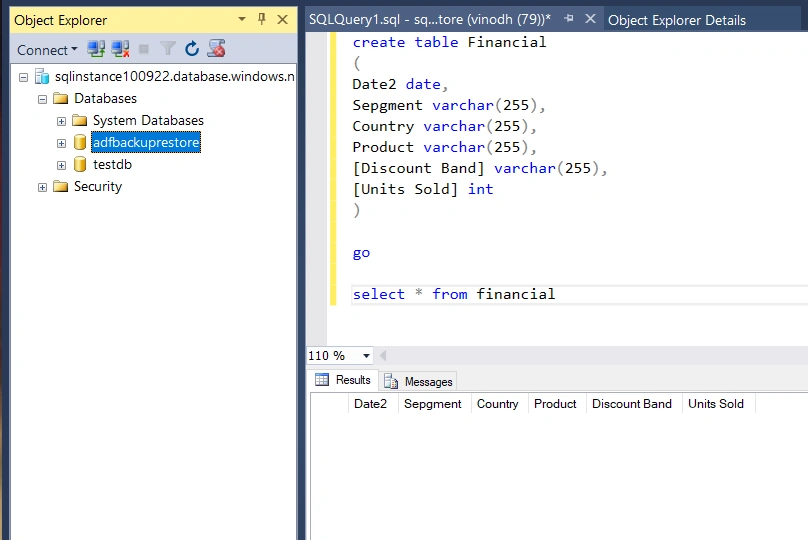Click the Activity Monitor icon in toolbar
This screenshot has height=540, width=808.
click(216, 48)
